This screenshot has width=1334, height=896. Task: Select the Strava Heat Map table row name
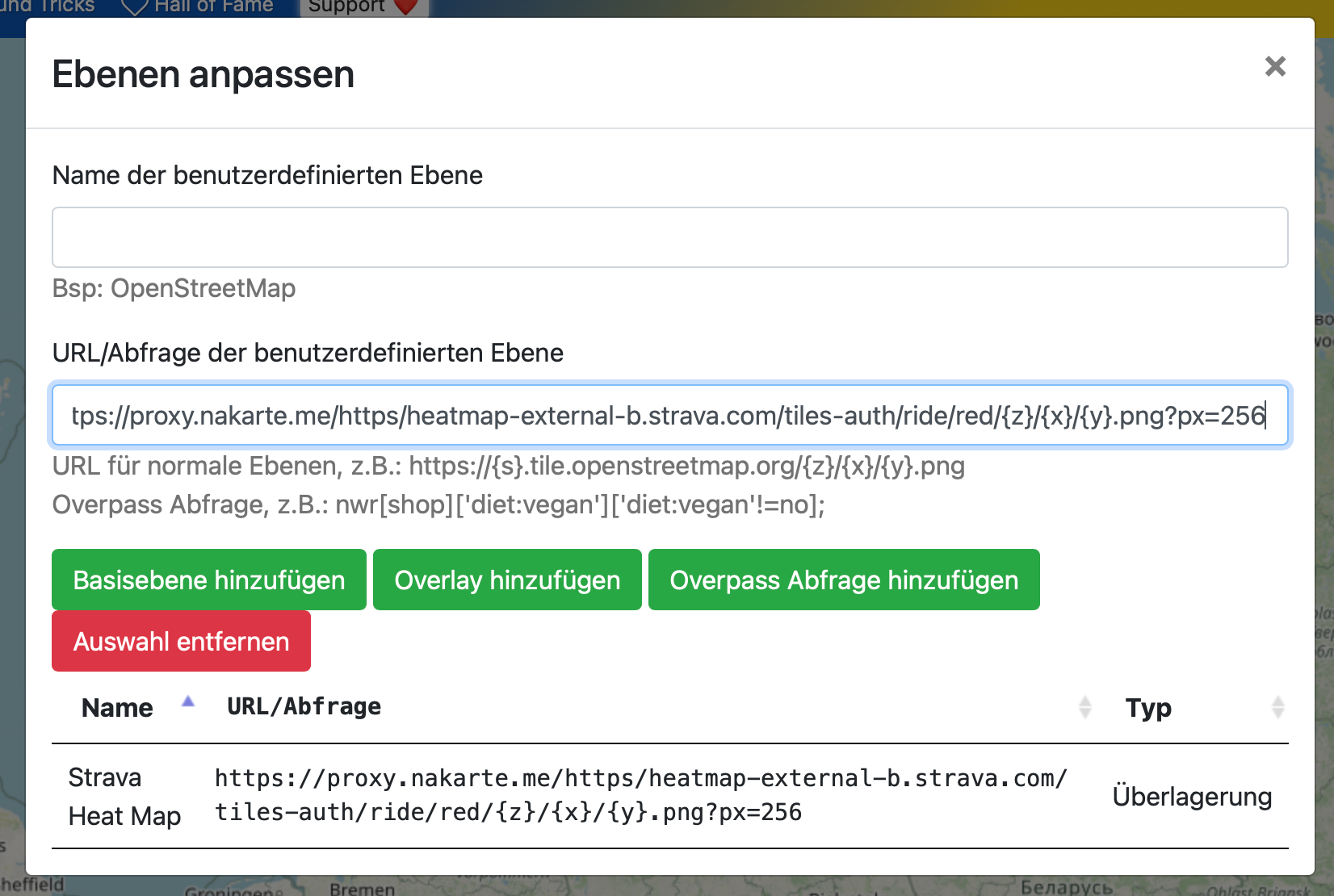pos(124,797)
